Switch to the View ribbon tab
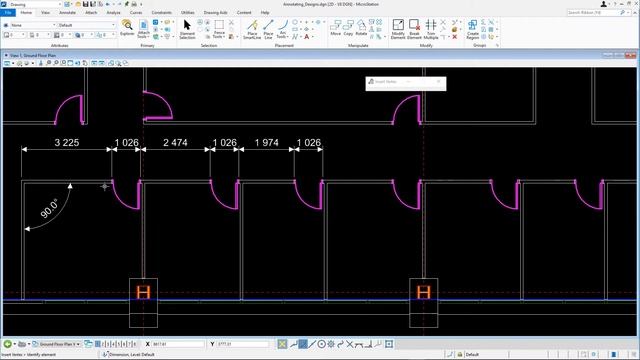 click(x=45, y=13)
